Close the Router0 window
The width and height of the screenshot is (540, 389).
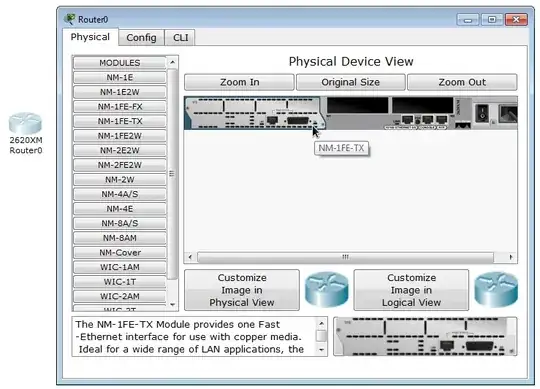point(516,20)
